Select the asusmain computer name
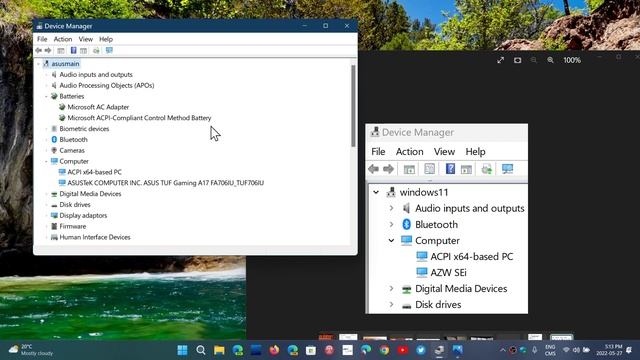This screenshot has height=360, width=640. pyautogui.click(x=65, y=64)
